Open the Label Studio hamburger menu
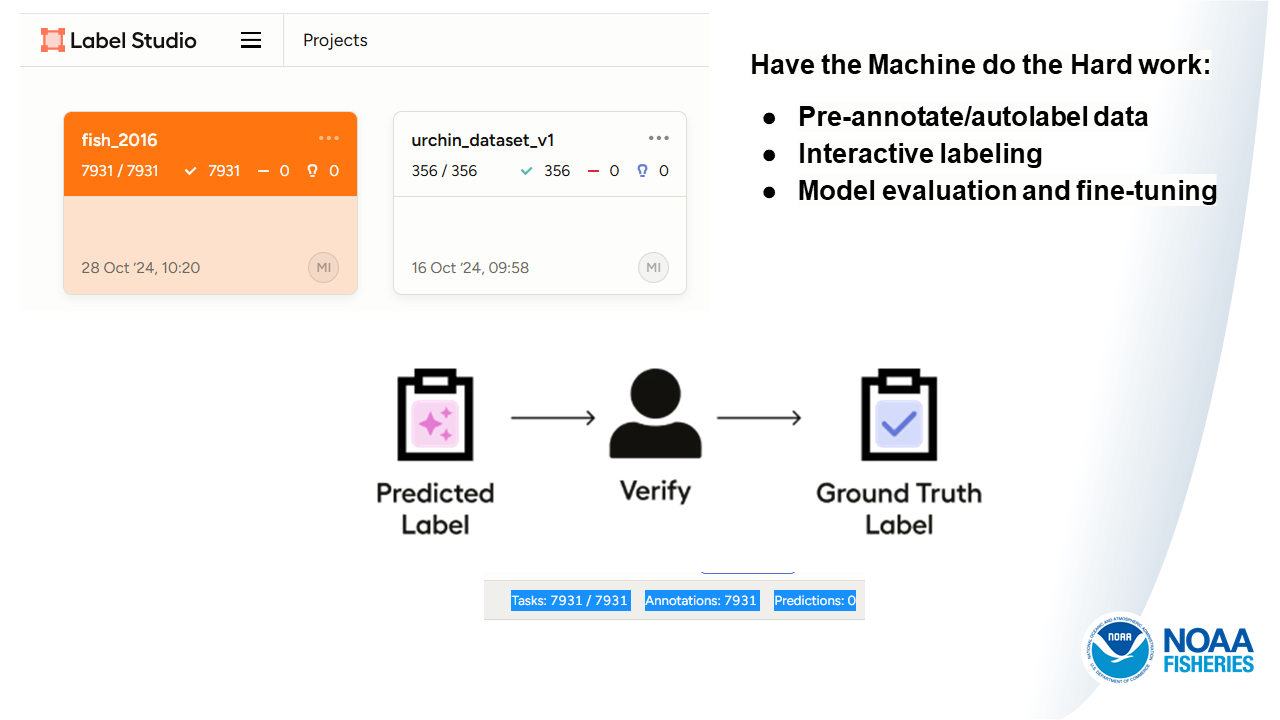The height and width of the screenshot is (720, 1280). [x=251, y=40]
